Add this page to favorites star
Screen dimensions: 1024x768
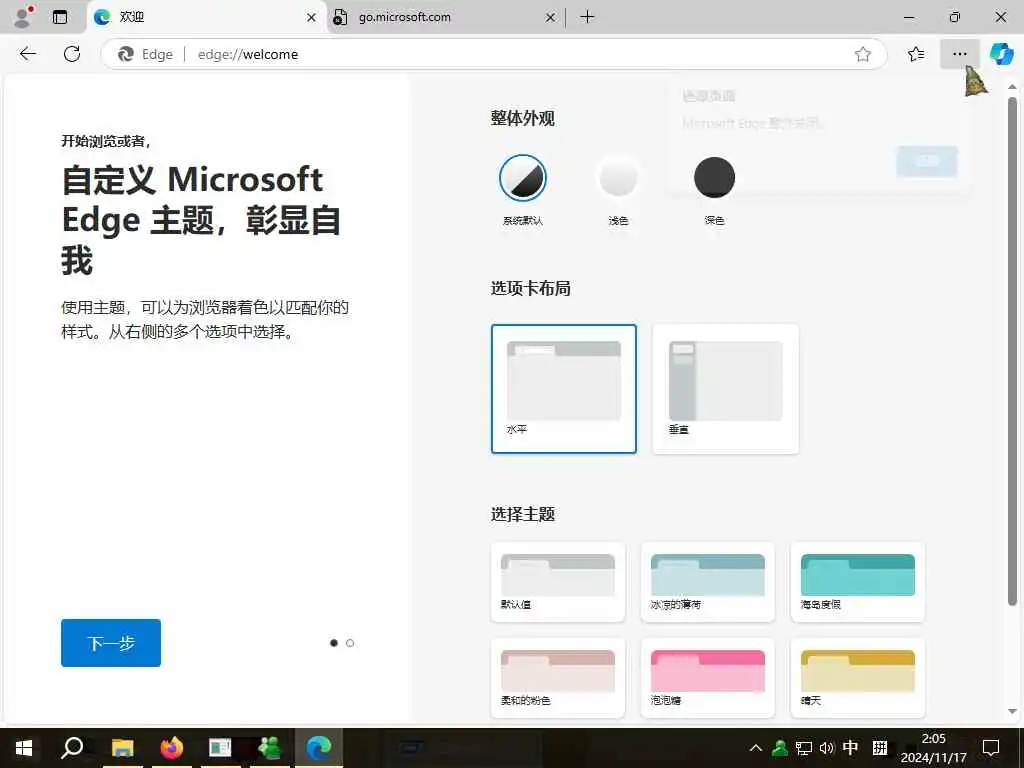click(x=863, y=54)
